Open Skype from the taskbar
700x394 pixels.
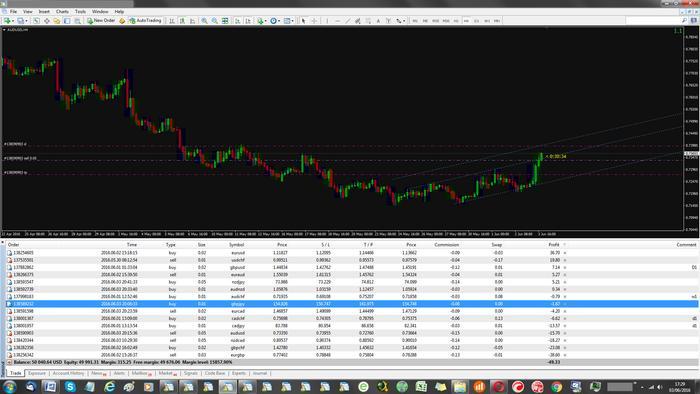[x=70, y=386]
